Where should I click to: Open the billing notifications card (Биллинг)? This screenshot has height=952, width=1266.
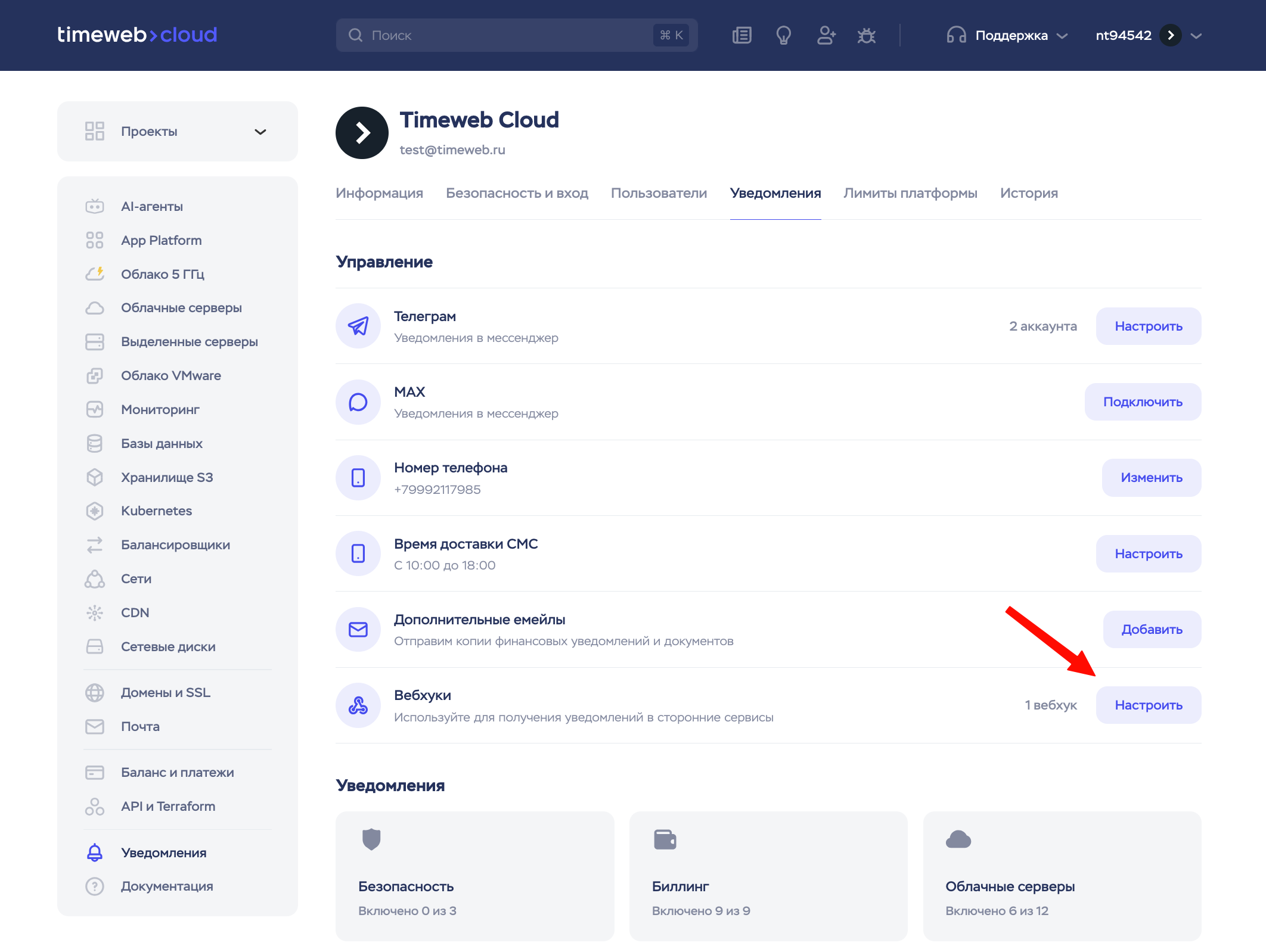768,876
